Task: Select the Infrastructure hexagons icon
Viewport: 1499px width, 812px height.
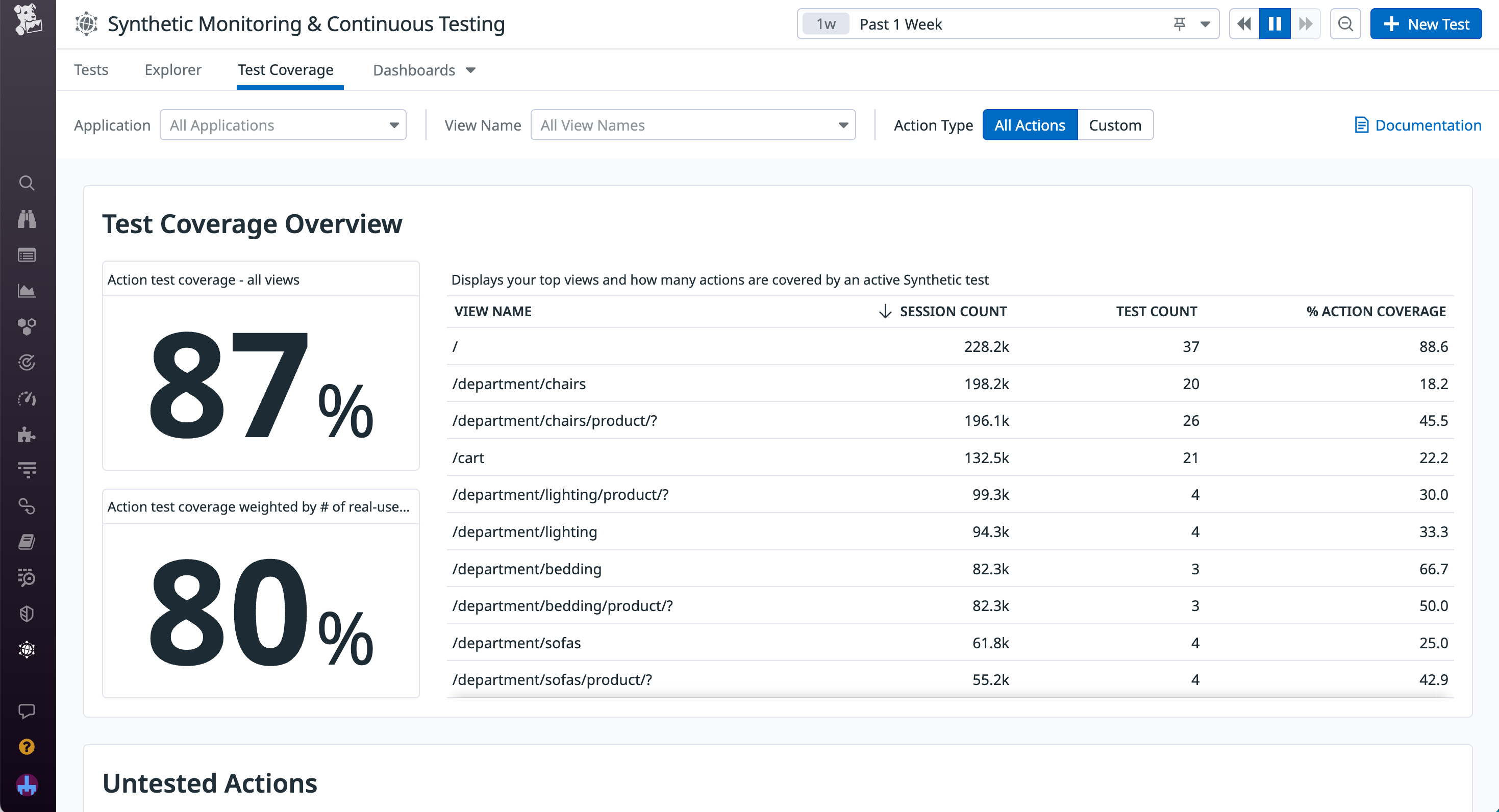Action: tap(27, 327)
